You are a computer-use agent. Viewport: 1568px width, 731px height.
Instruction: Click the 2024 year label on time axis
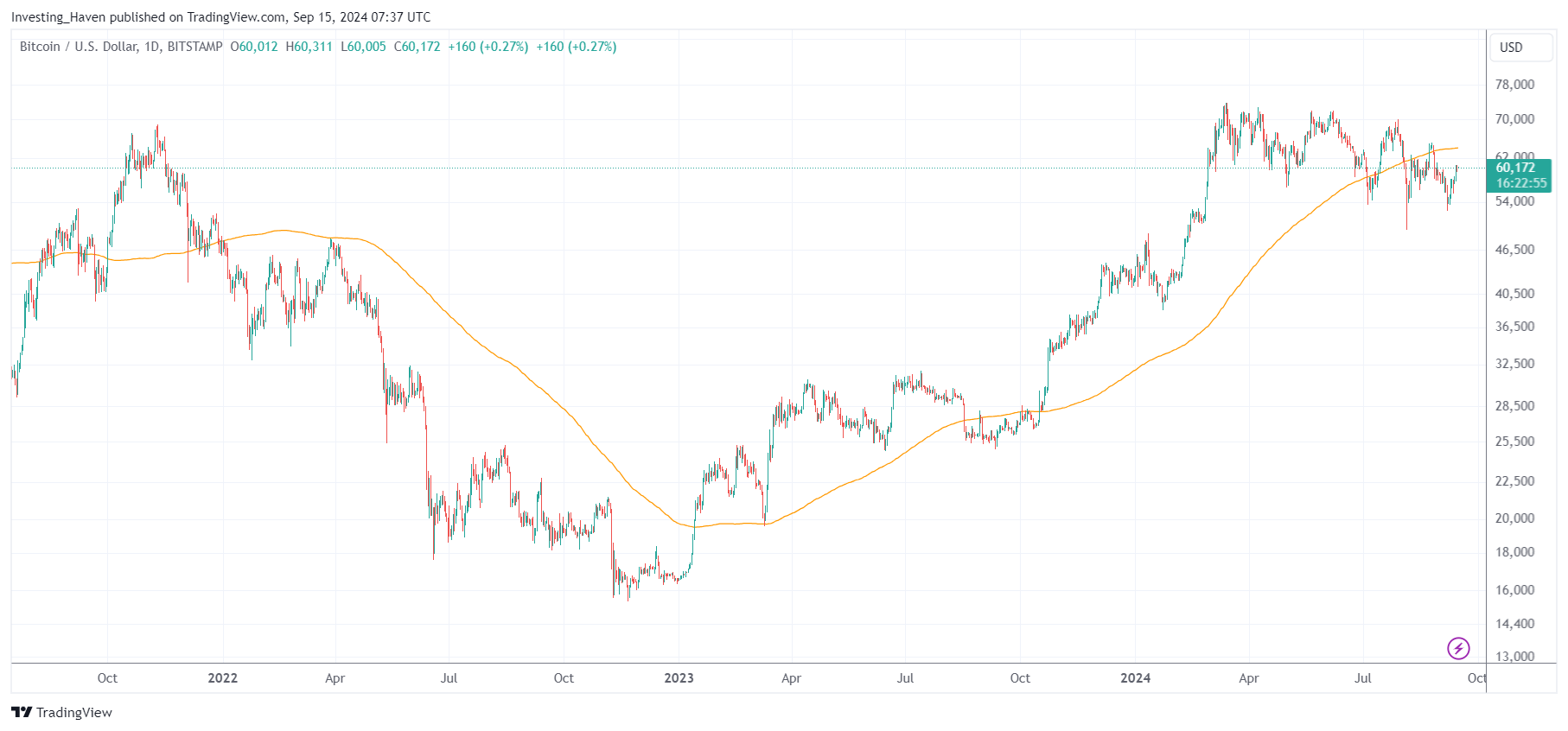(x=1136, y=678)
